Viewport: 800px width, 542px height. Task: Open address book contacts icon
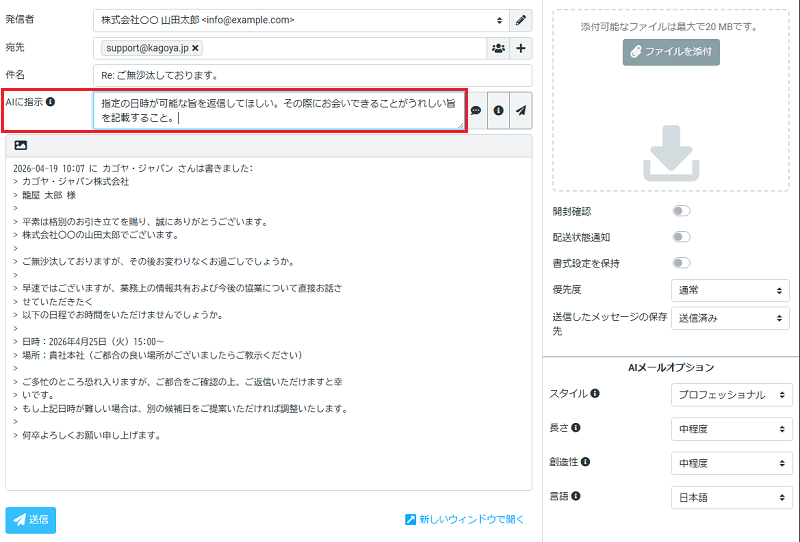point(498,48)
